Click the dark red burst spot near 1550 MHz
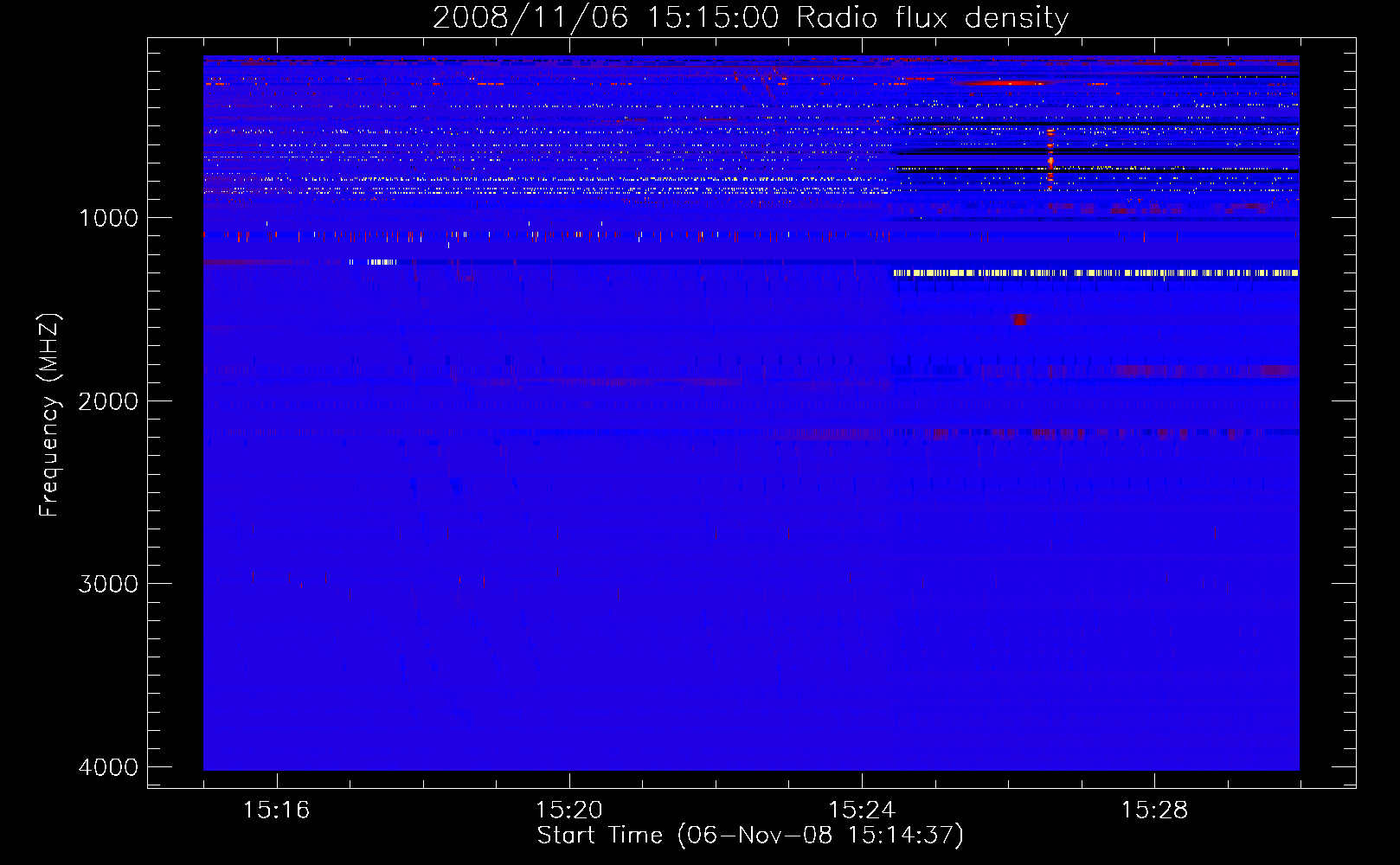The height and width of the screenshot is (865, 1400). click(1020, 320)
